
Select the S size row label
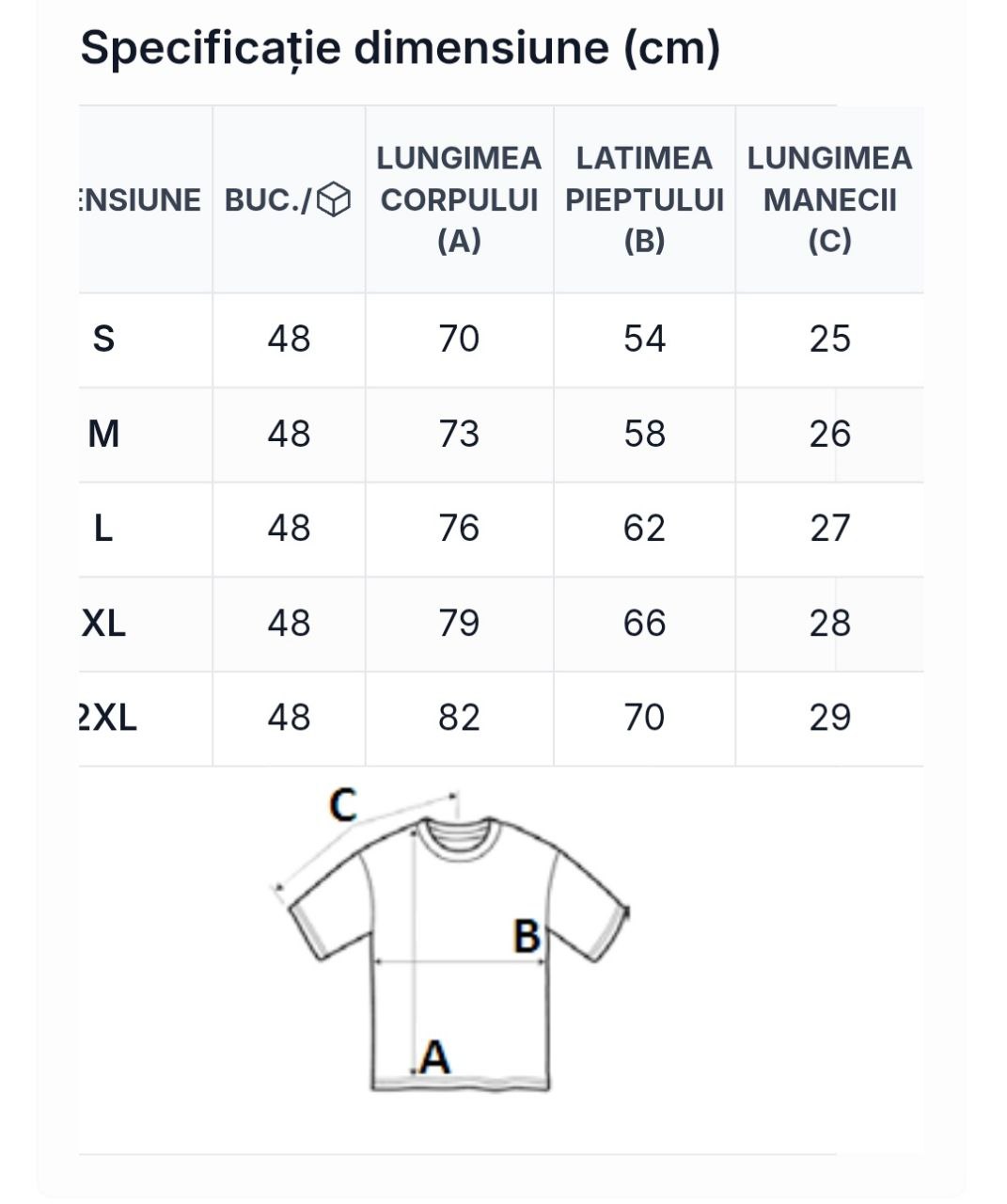coord(103,339)
